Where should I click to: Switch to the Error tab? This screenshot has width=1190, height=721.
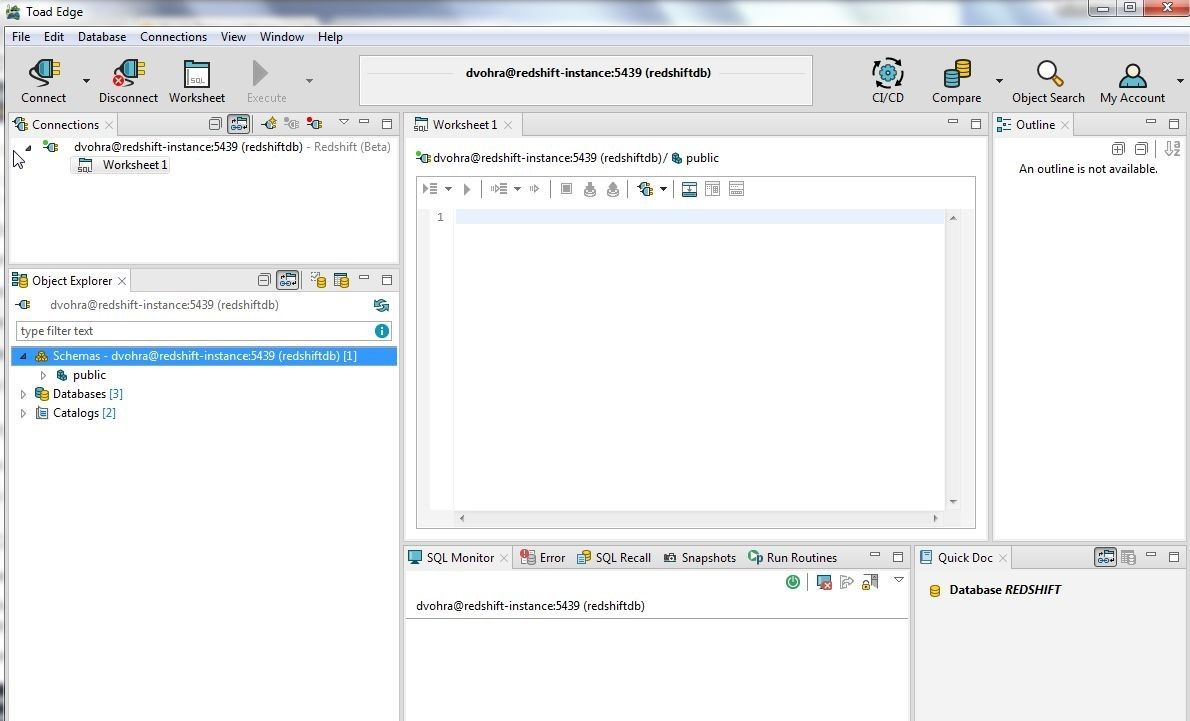[x=543, y=557]
